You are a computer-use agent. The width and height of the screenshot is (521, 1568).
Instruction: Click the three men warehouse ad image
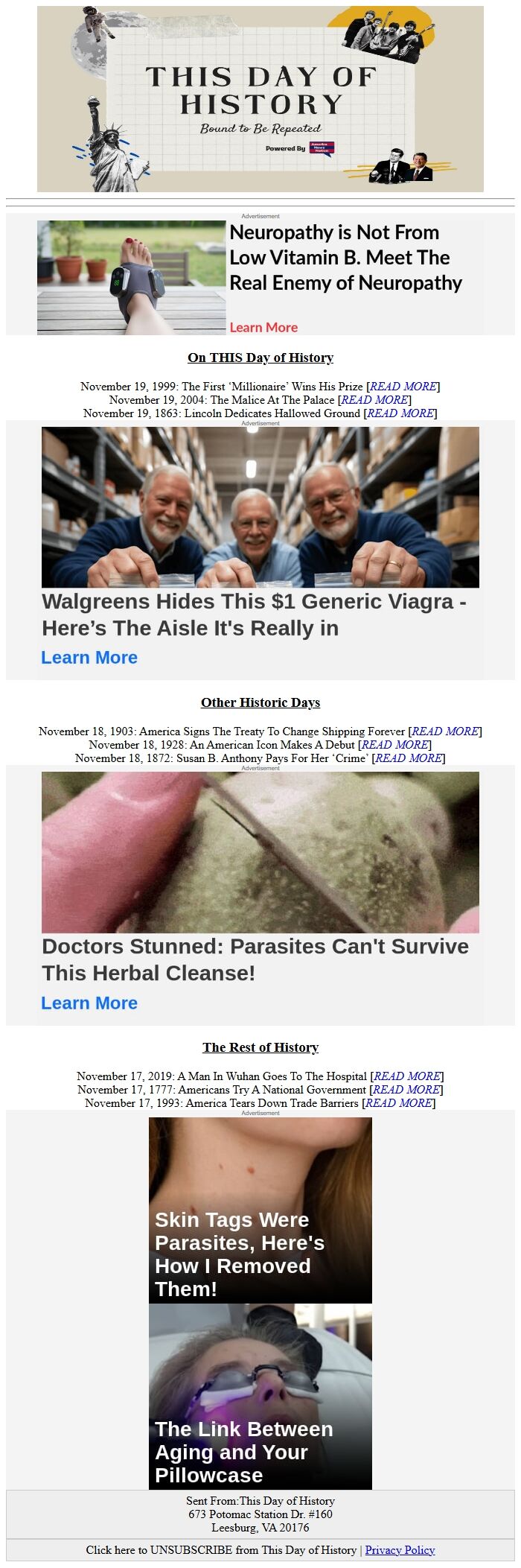(x=260, y=507)
